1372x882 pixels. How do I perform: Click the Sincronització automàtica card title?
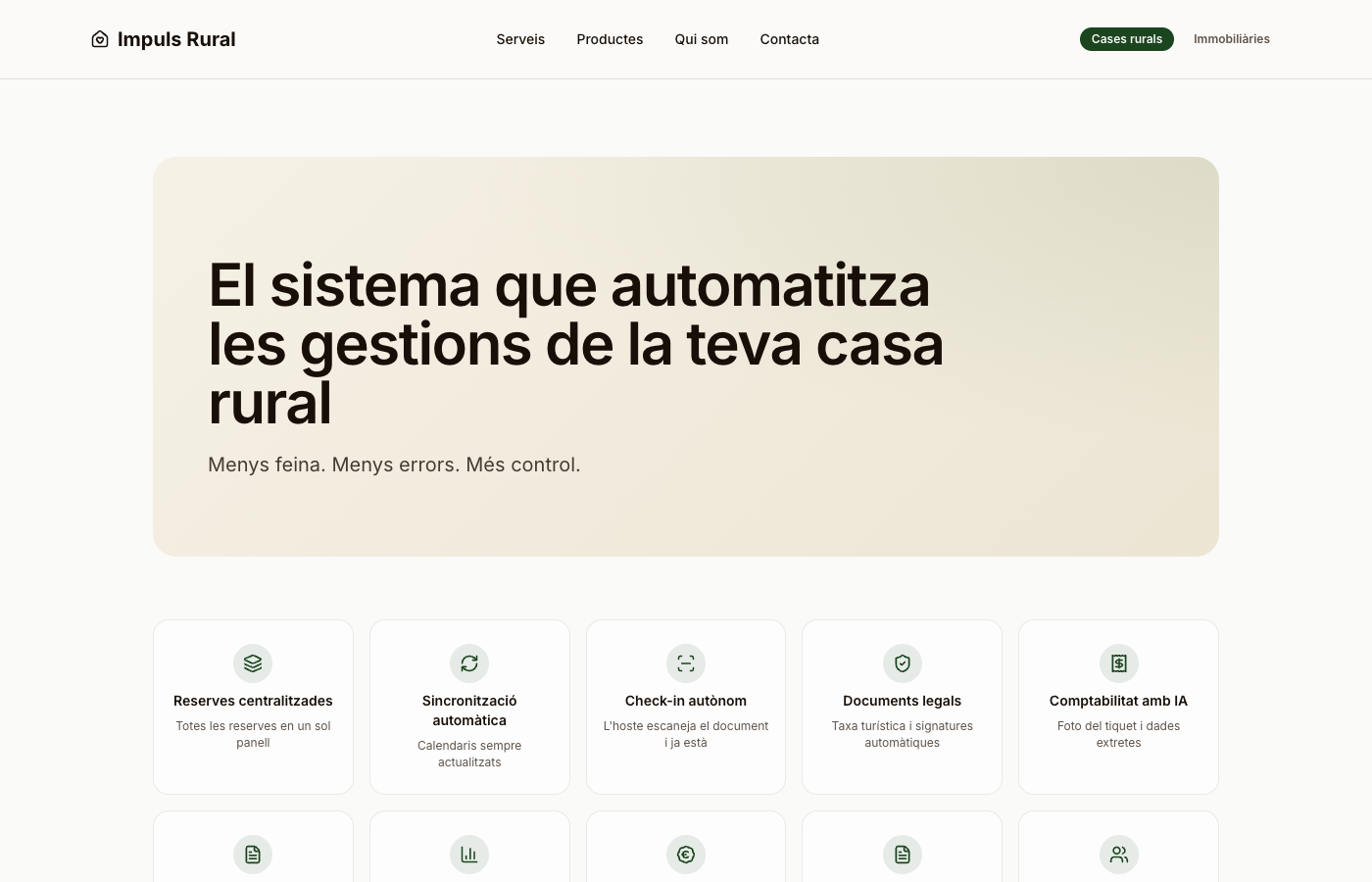click(469, 710)
